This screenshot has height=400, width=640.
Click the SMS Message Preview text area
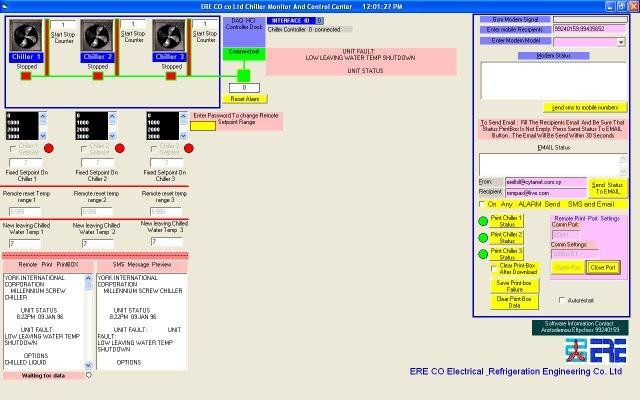(142, 322)
